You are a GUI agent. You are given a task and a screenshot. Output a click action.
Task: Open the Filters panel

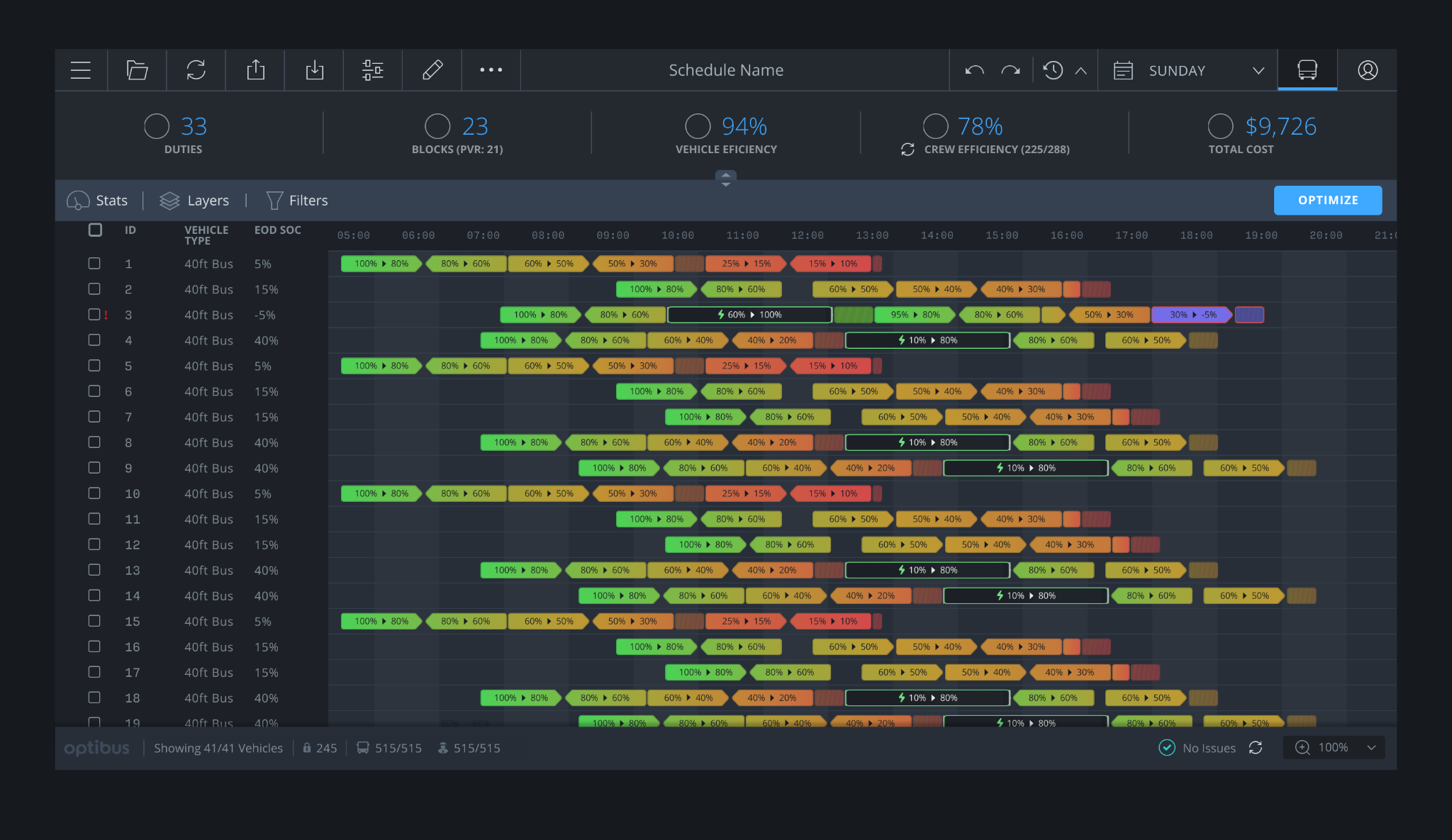pos(296,201)
